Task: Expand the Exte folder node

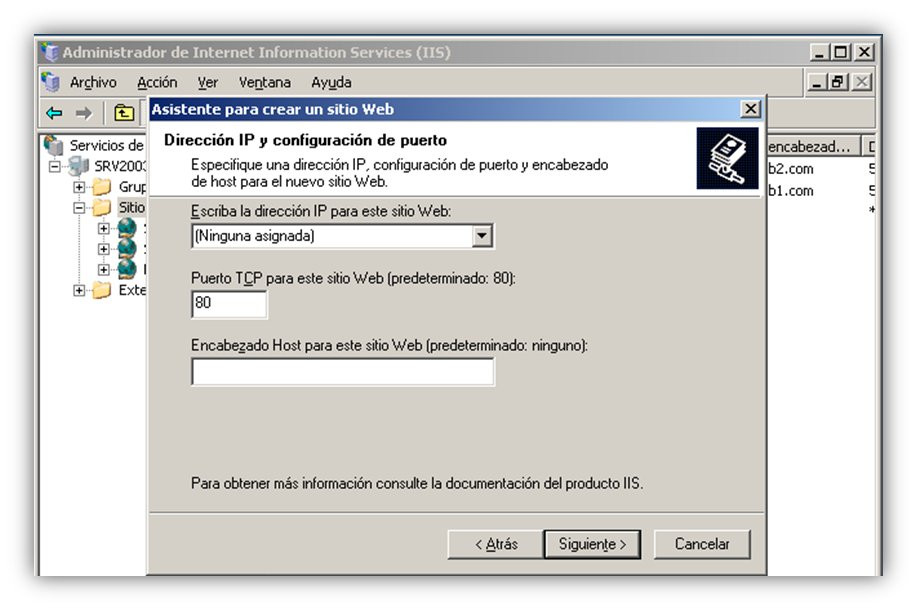Action: point(79,291)
